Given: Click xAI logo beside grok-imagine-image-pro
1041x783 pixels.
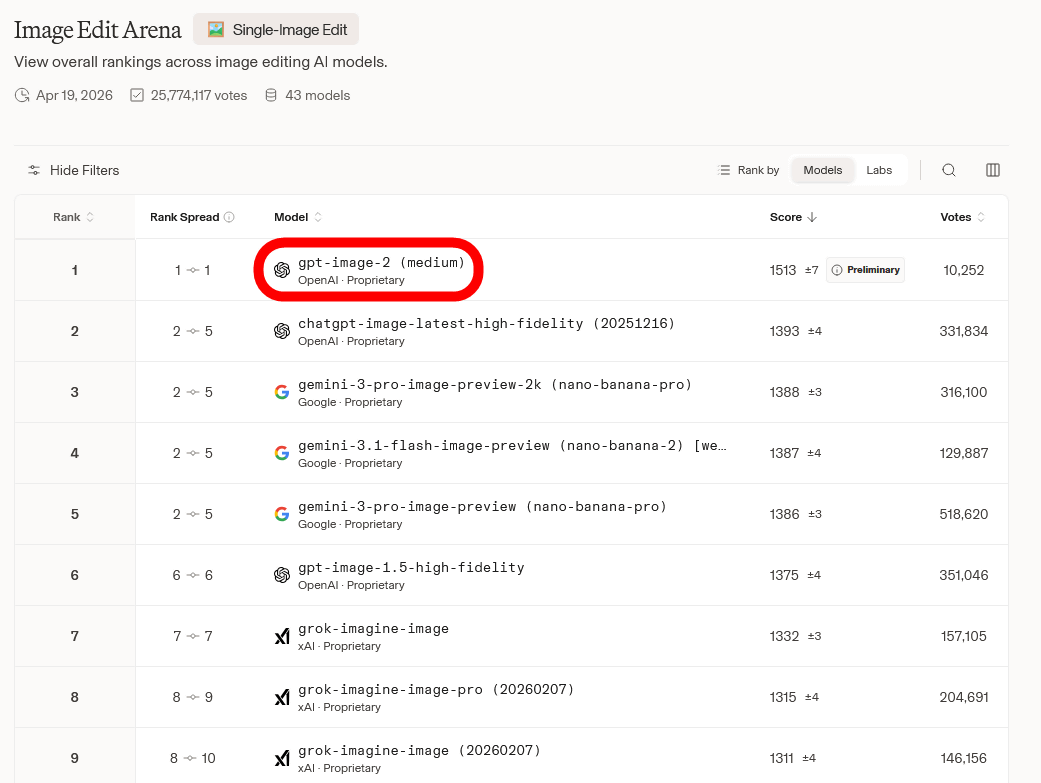Looking at the screenshot, I should click(x=282, y=698).
